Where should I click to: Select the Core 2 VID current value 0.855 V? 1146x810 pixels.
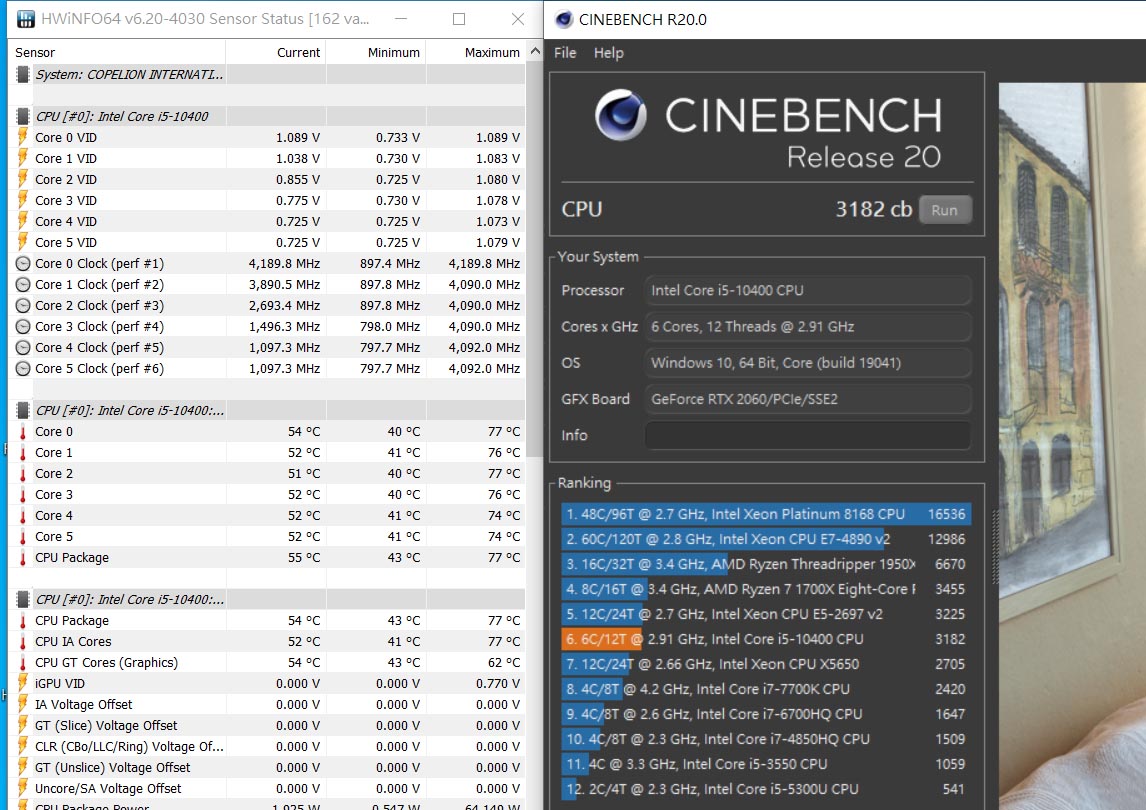click(x=297, y=179)
